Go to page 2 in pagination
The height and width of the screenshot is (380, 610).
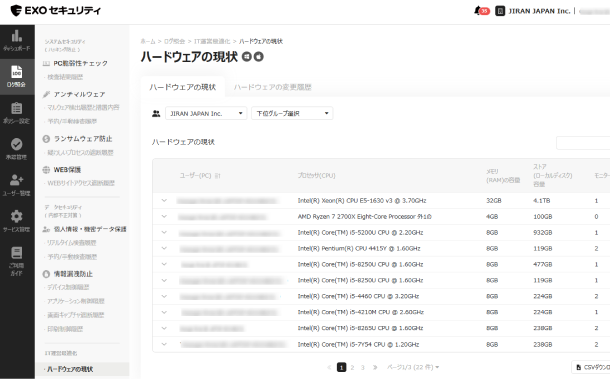click(352, 367)
